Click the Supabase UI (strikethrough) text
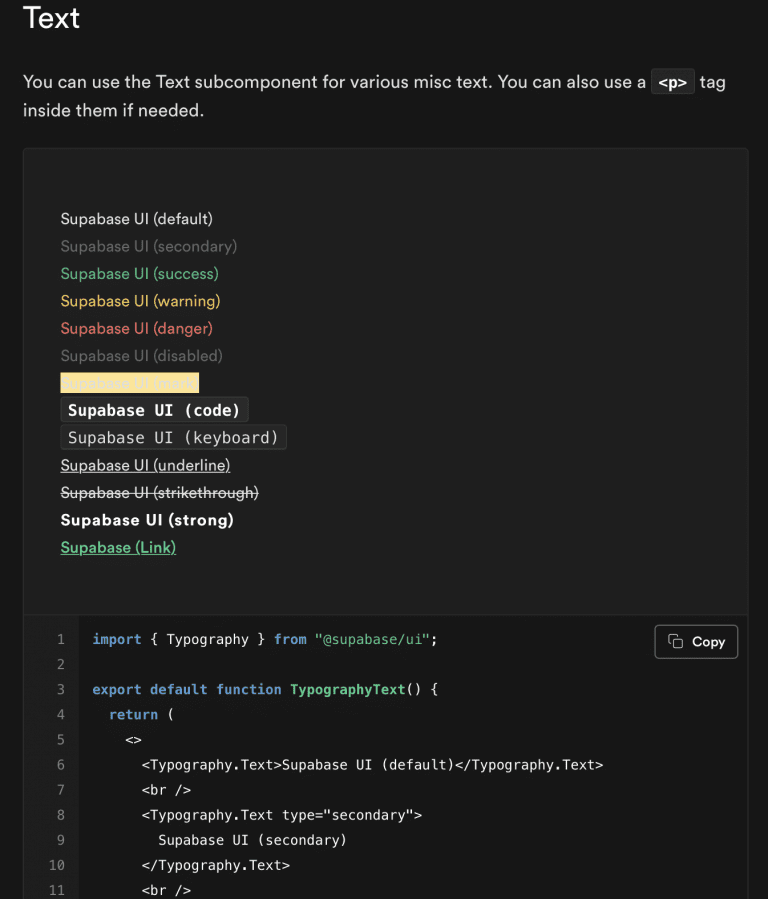This screenshot has height=899, width=768. [x=159, y=493]
